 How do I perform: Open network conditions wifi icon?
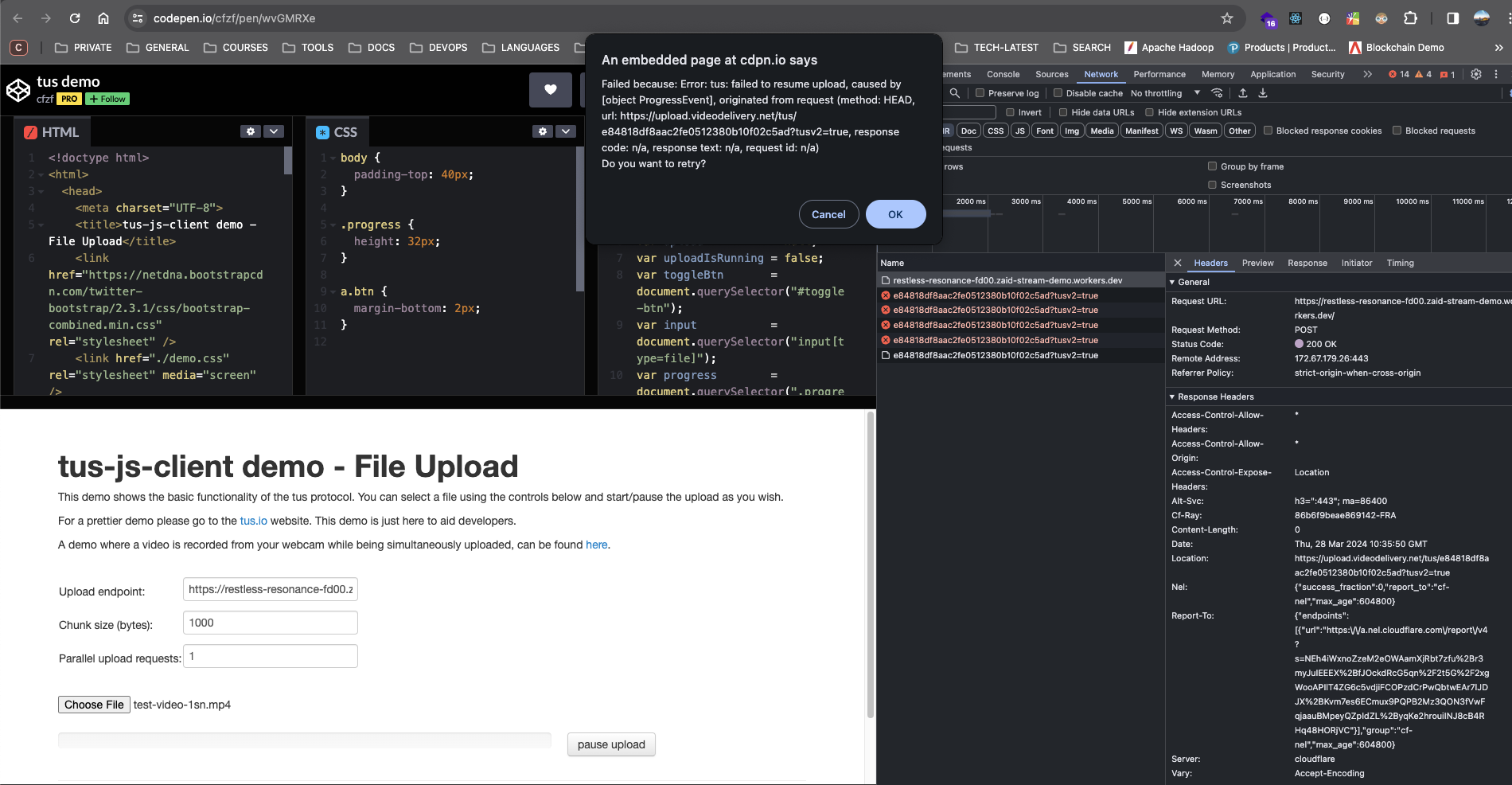(1217, 92)
